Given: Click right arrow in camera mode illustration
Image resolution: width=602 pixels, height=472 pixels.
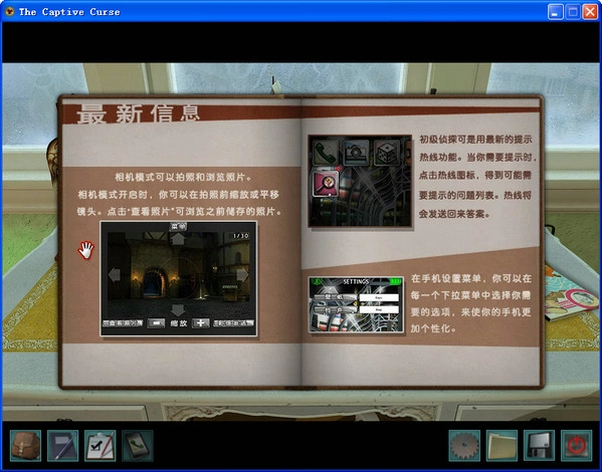Looking at the screenshot, I should click(242, 275).
